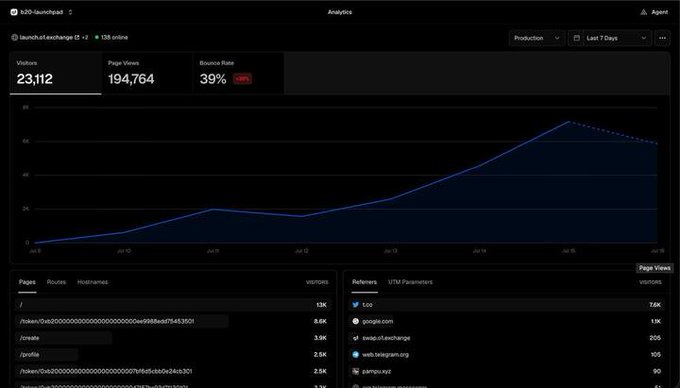Click the 138 online indicator text

(x=114, y=37)
